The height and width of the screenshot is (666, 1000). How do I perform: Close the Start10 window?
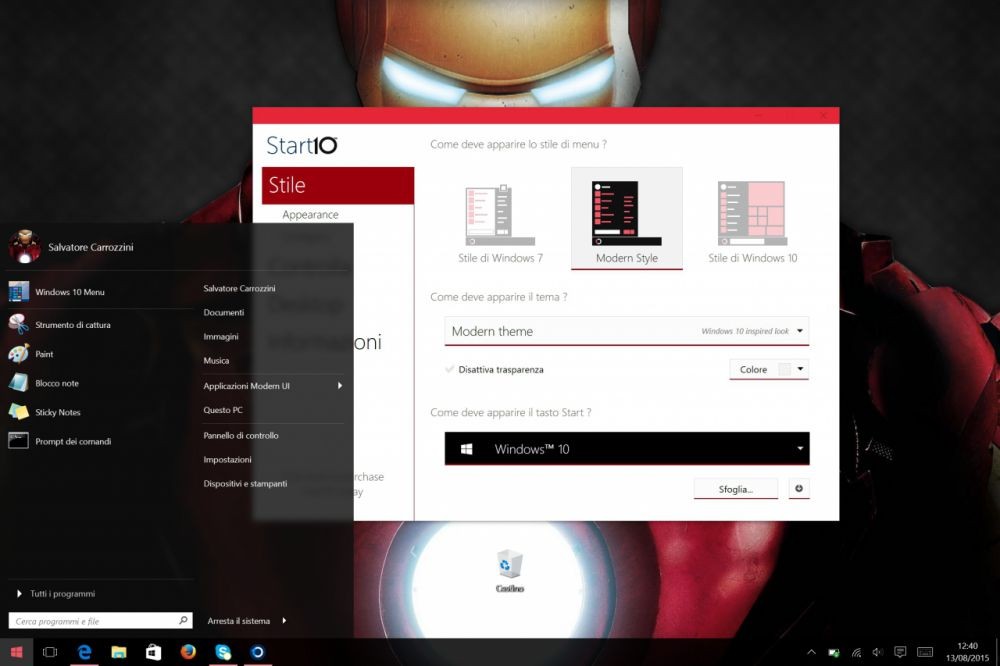[x=823, y=115]
